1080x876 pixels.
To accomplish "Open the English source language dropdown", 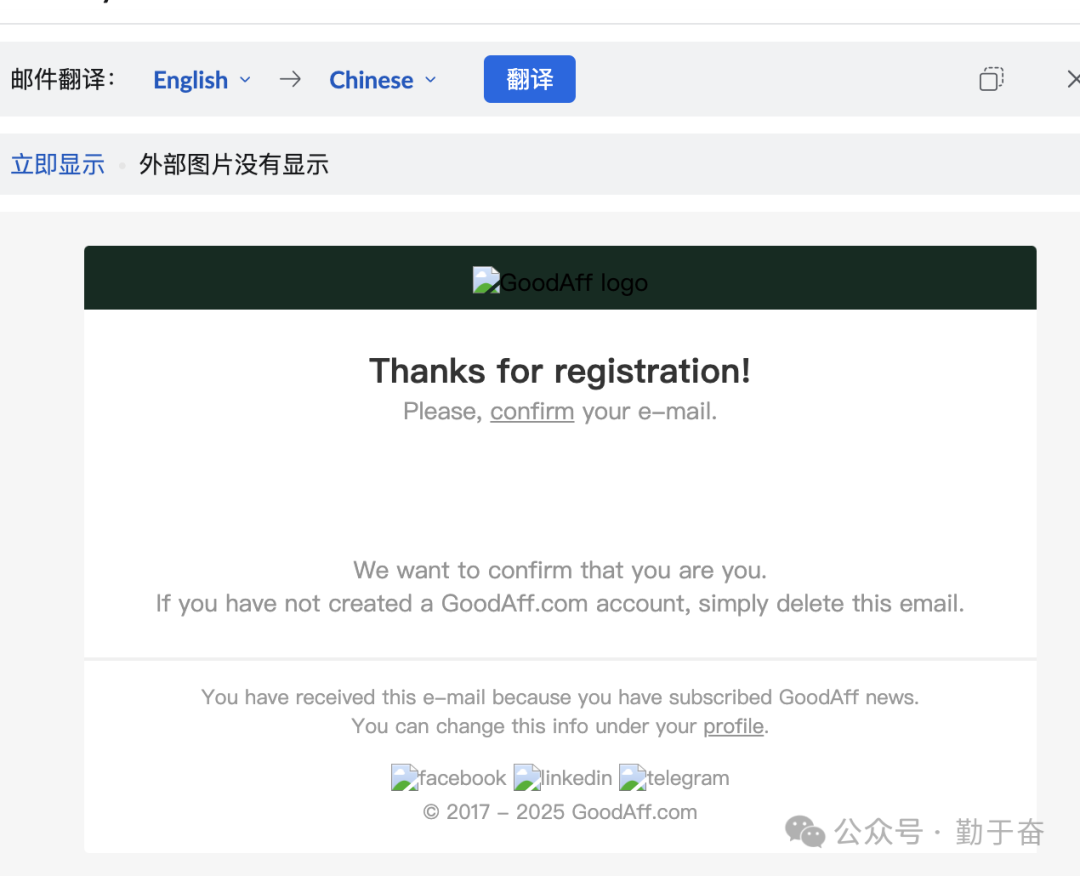I will 202,80.
